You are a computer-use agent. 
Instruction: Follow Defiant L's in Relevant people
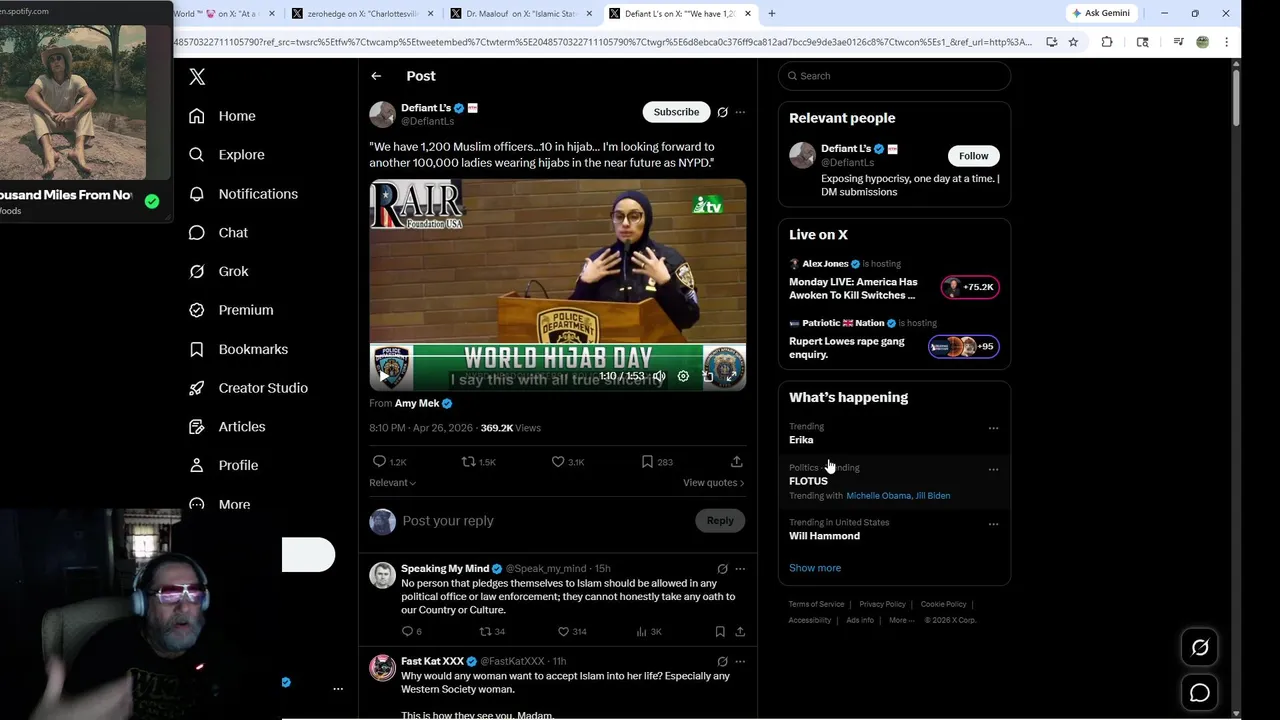pos(973,156)
